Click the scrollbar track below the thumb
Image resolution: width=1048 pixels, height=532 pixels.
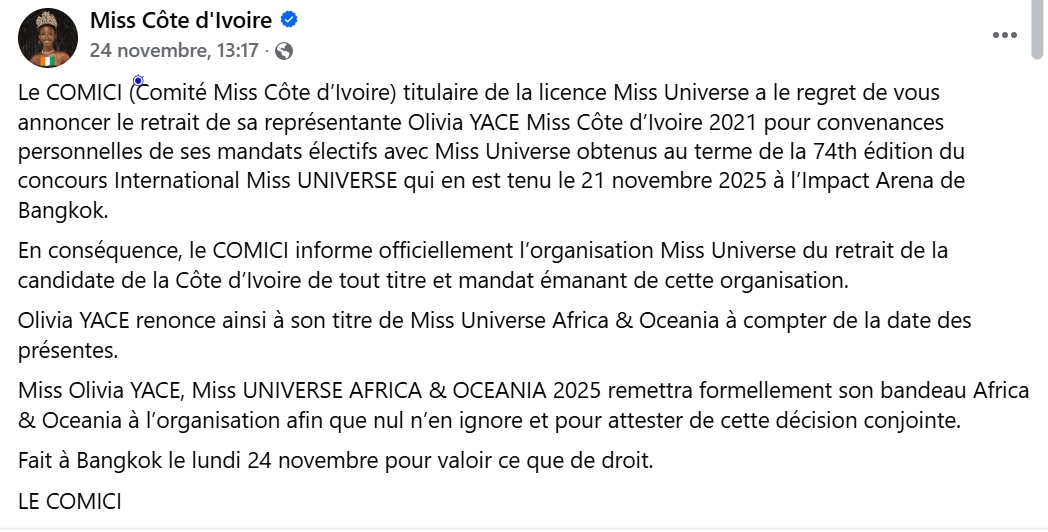pyautogui.click(x=1039, y=300)
